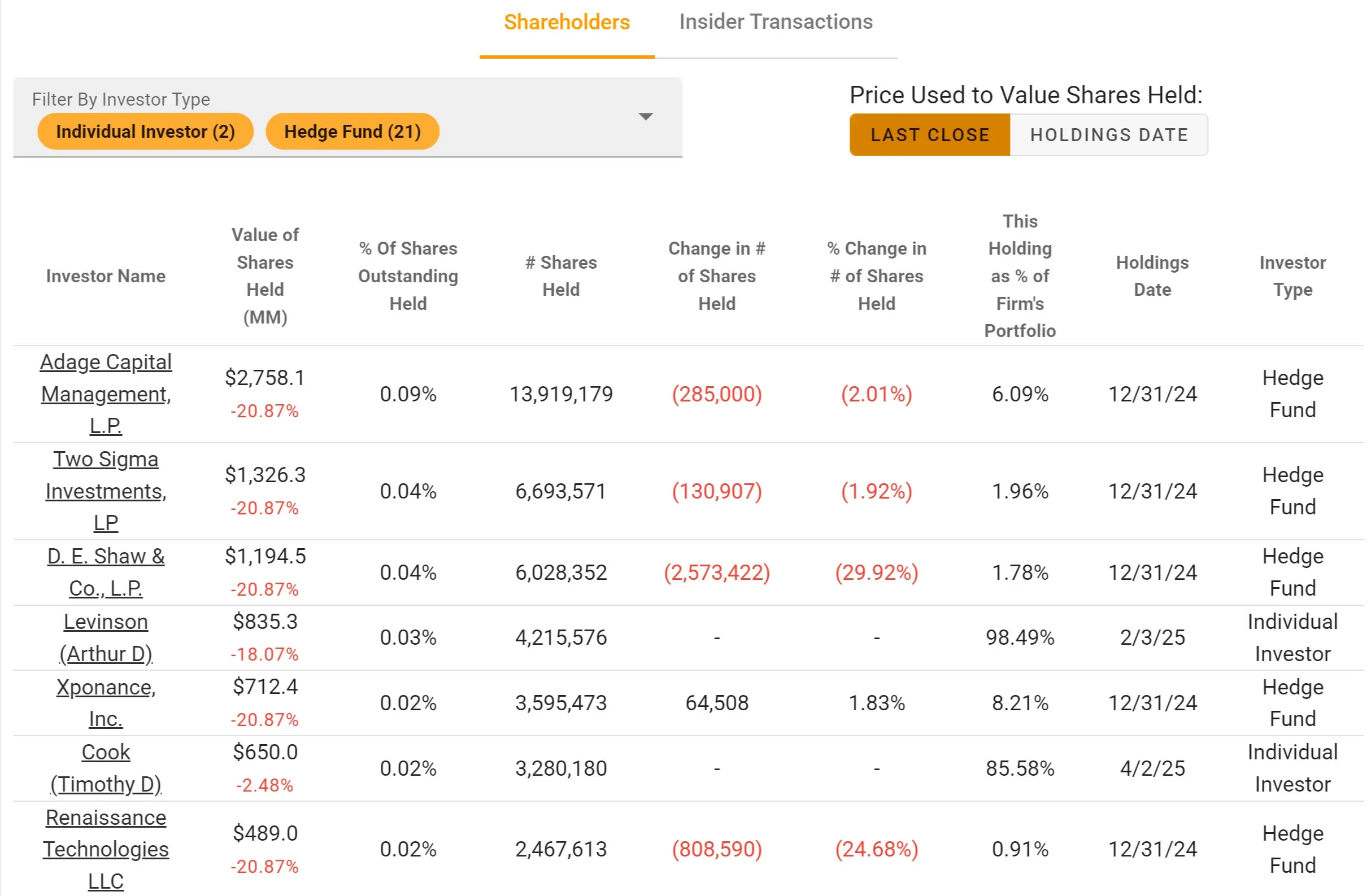Open Xponance, Inc. investor link

[x=106, y=702]
